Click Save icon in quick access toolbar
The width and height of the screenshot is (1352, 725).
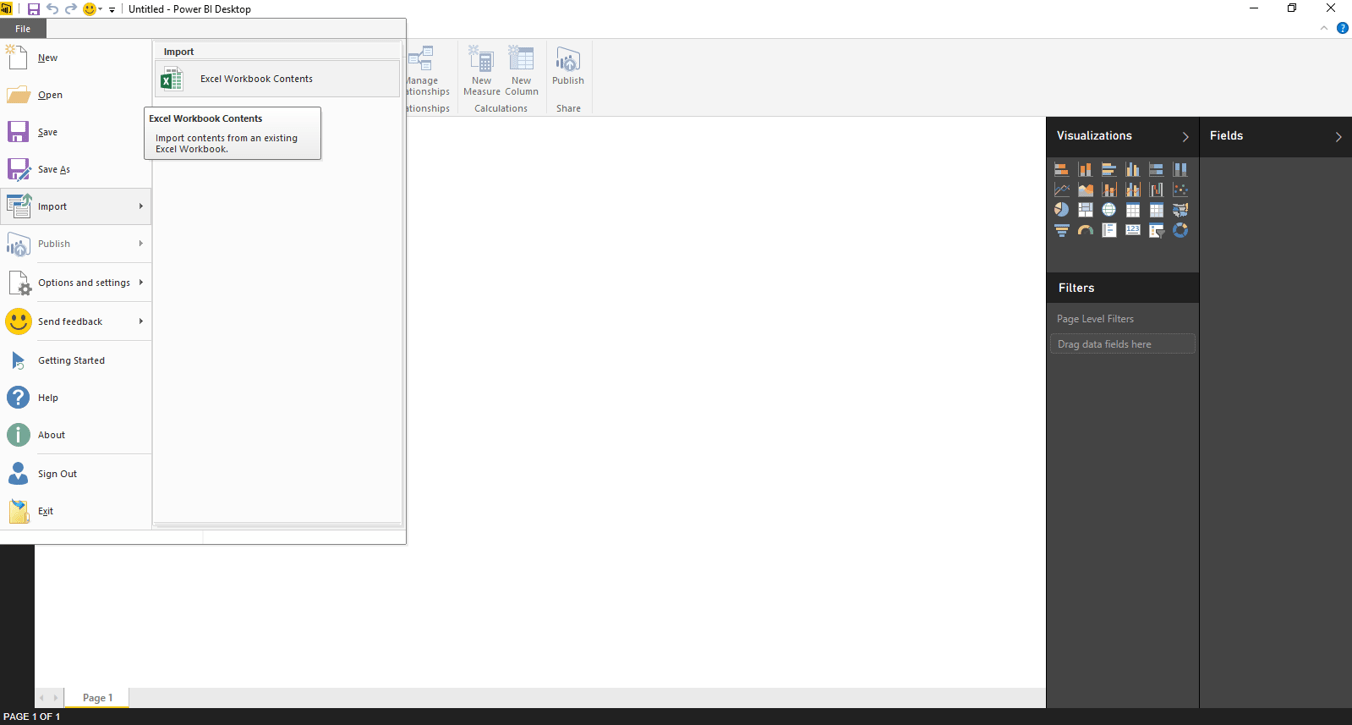33,9
